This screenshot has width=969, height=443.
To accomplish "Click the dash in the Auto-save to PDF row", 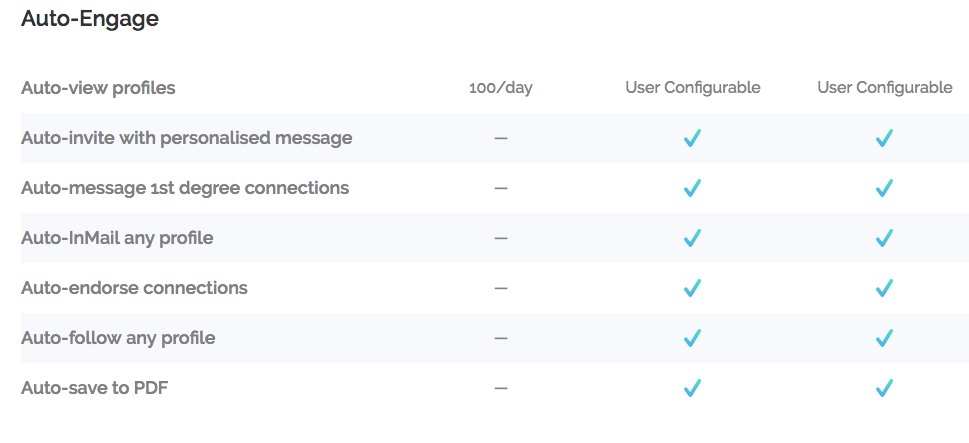I will point(501,388).
